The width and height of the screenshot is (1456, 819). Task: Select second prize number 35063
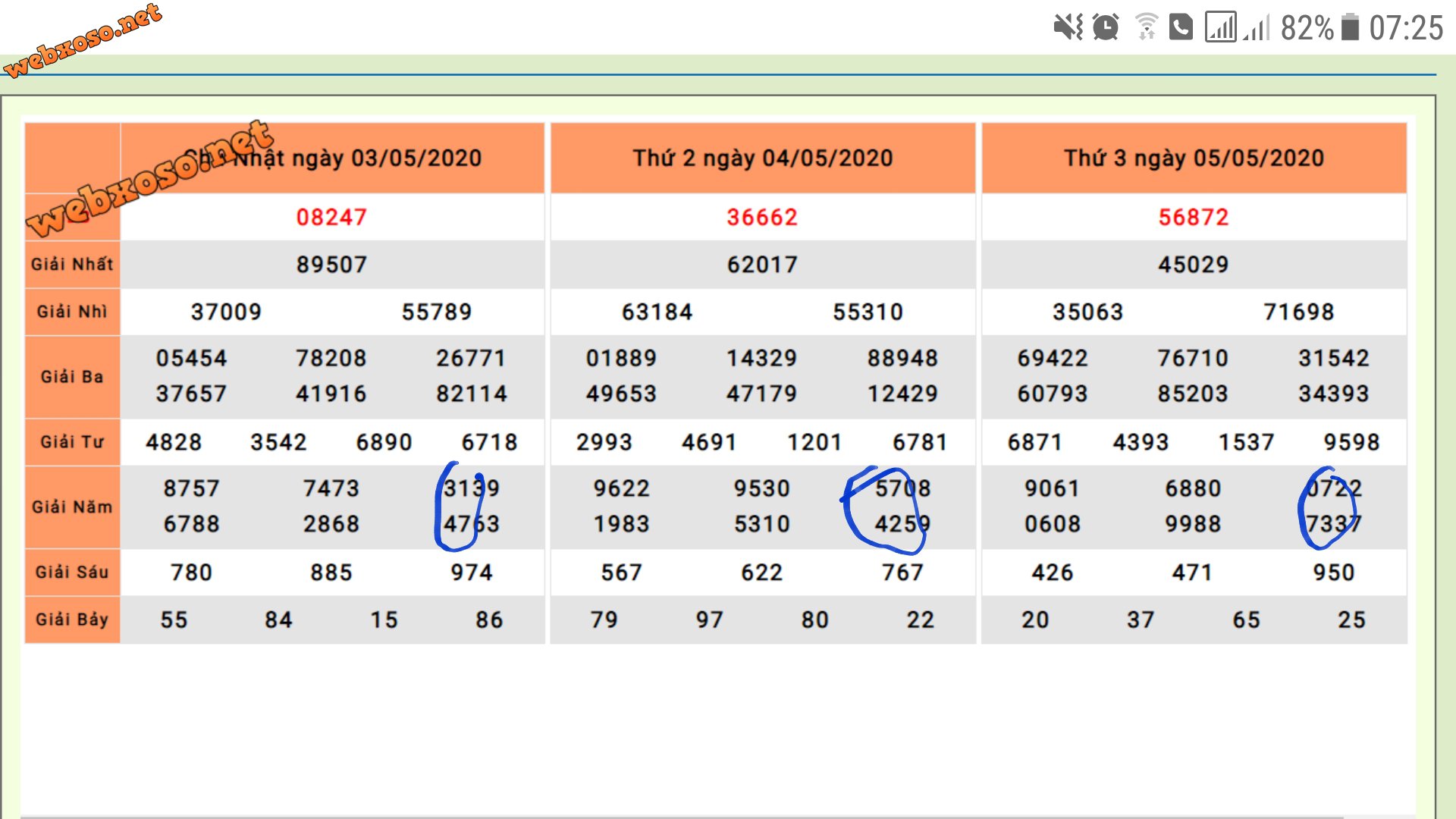coord(1088,312)
